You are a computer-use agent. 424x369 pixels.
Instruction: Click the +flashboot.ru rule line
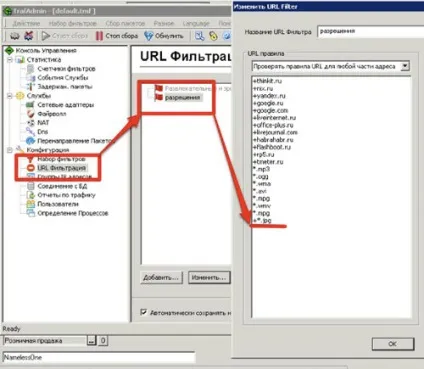[272, 147]
